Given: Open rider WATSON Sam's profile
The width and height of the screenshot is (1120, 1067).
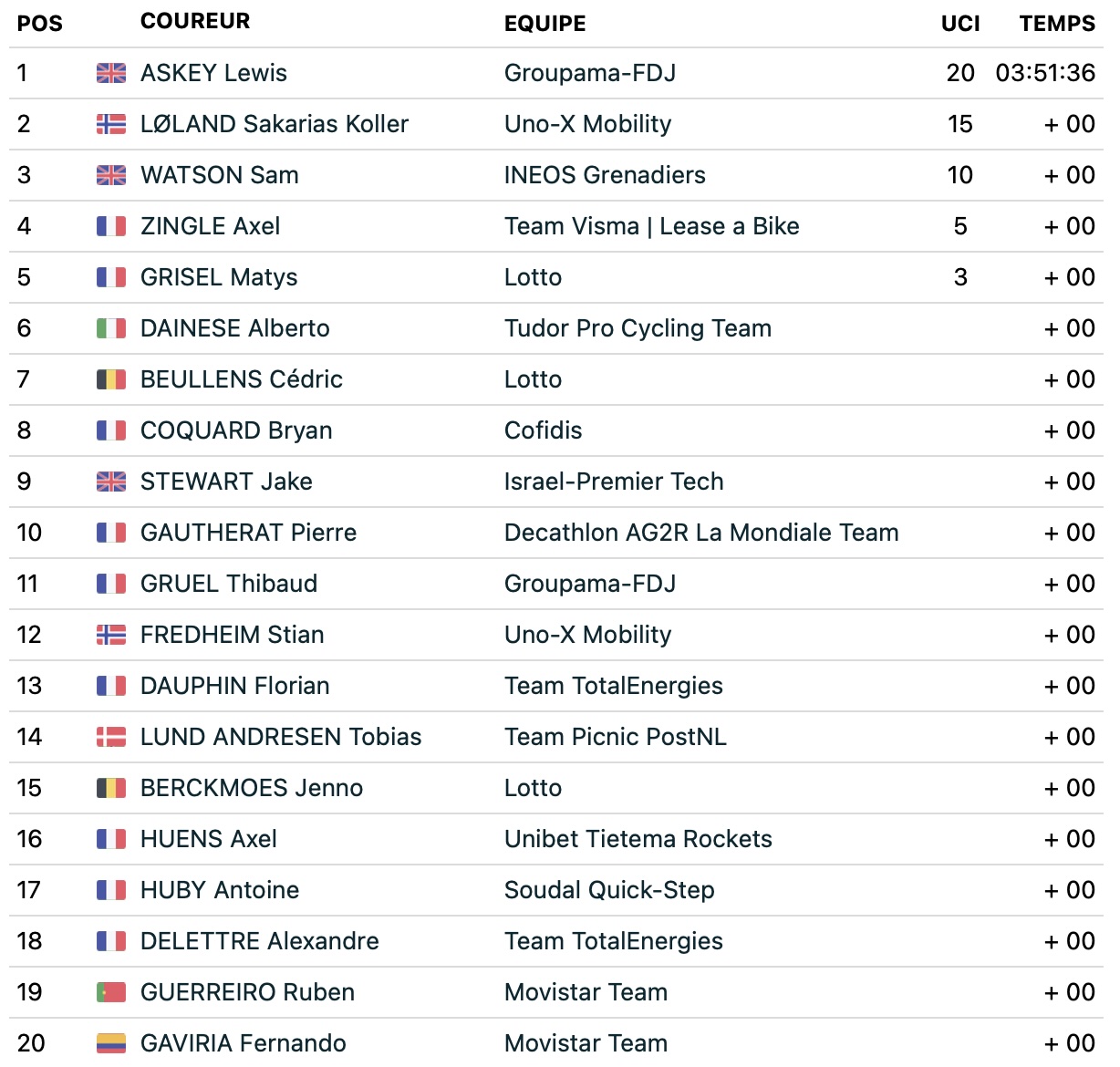Looking at the screenshot, I should (220, 175).
